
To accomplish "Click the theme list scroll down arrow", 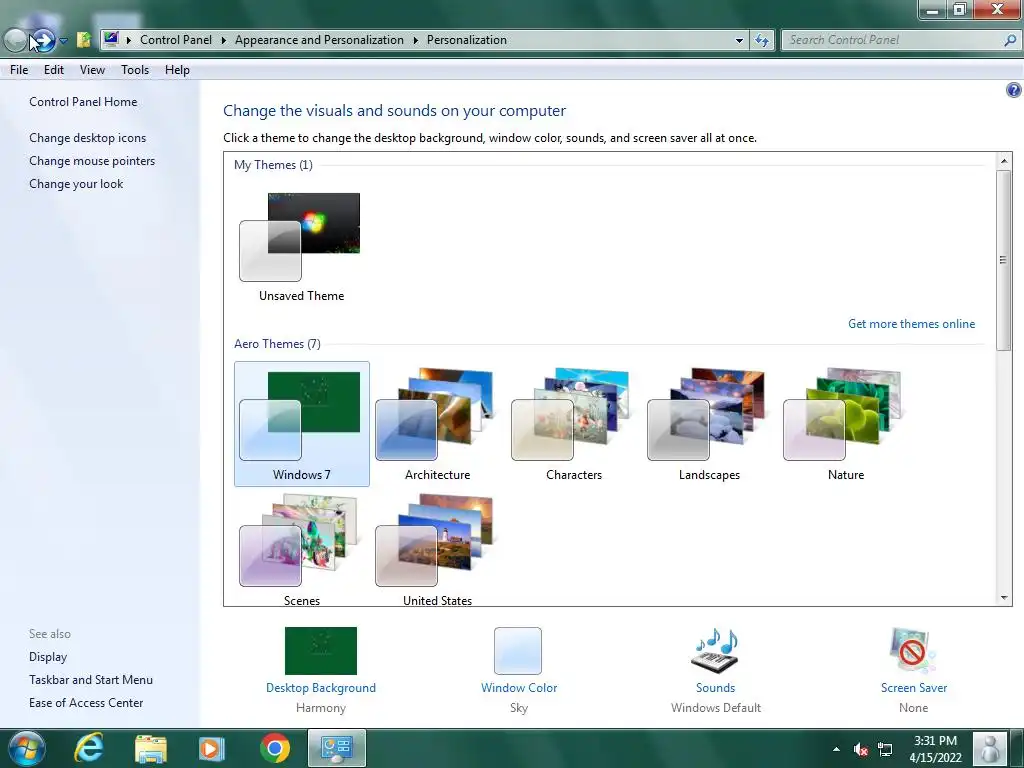I will [1004, 598].
